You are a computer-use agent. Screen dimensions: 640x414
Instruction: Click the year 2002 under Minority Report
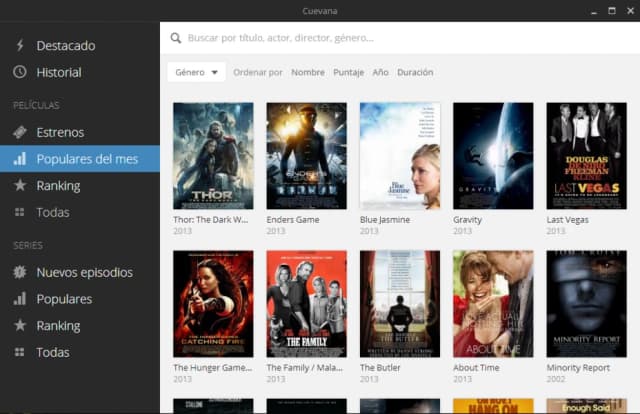556,379
